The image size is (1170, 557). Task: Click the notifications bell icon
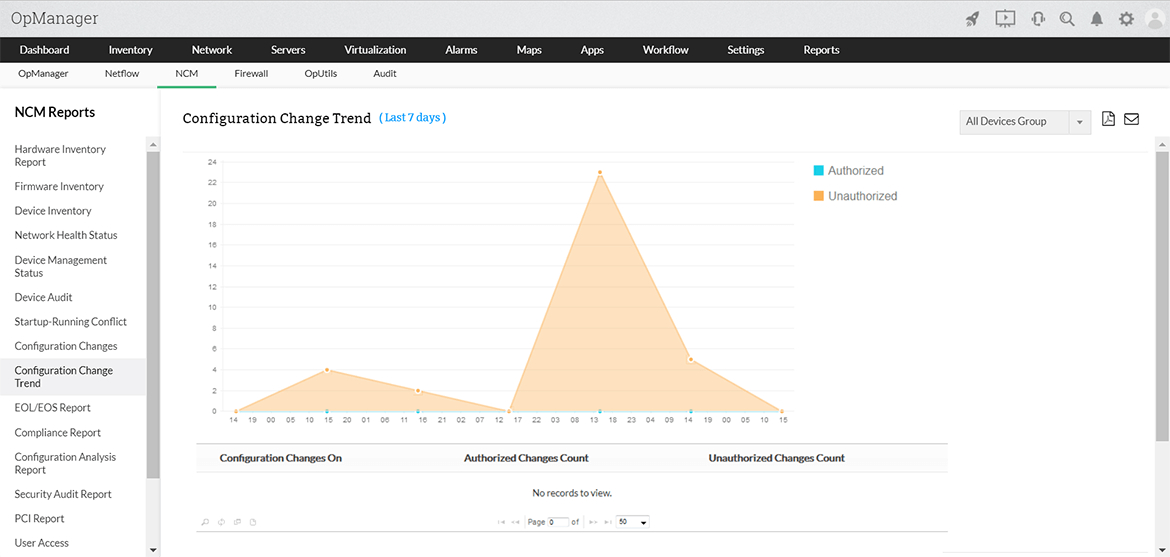(1096, 19)
